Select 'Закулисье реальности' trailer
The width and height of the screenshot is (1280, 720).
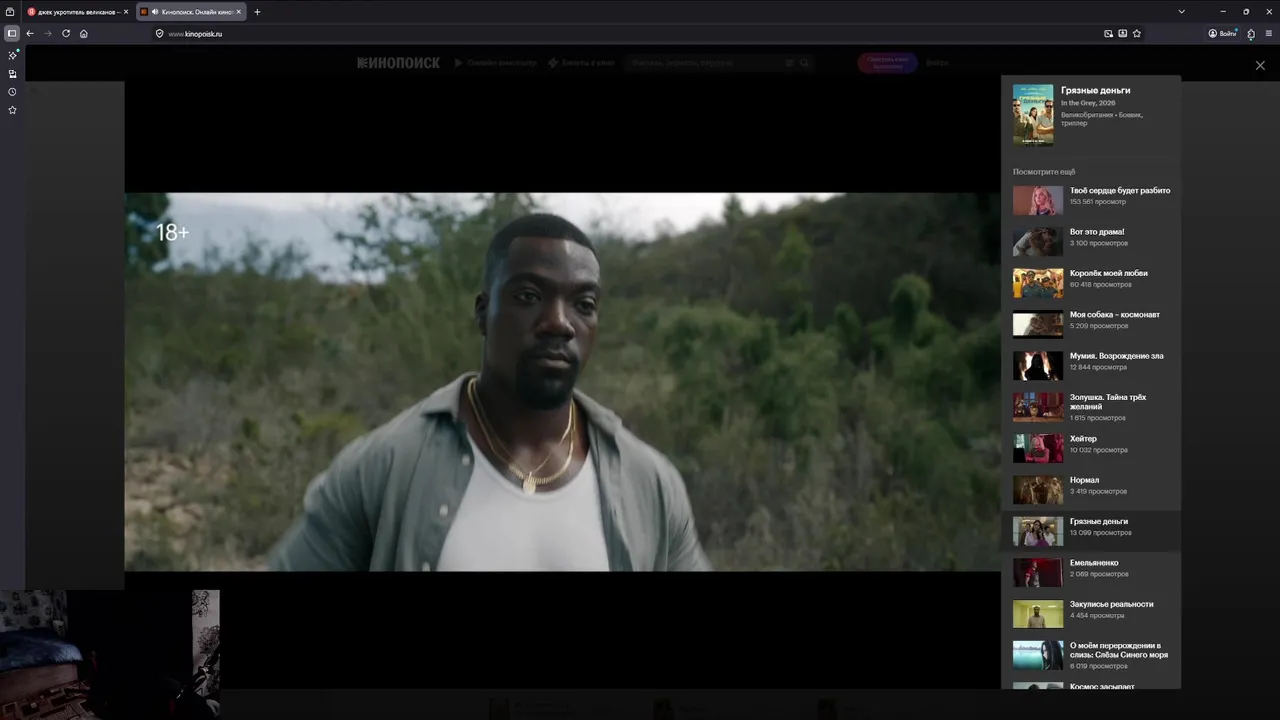[1091, 614]
